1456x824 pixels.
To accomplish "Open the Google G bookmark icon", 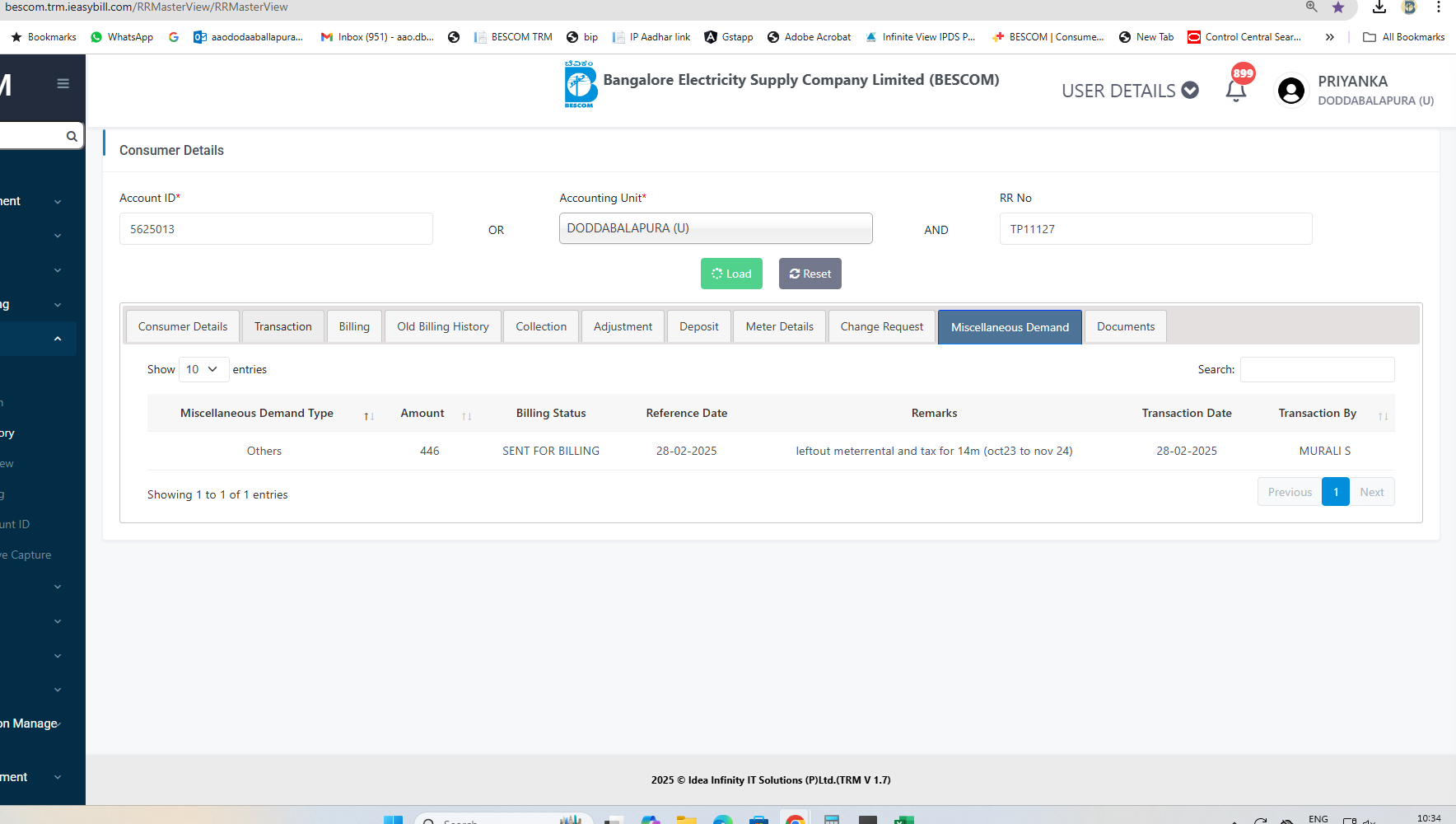I will [x=174, y=37].
